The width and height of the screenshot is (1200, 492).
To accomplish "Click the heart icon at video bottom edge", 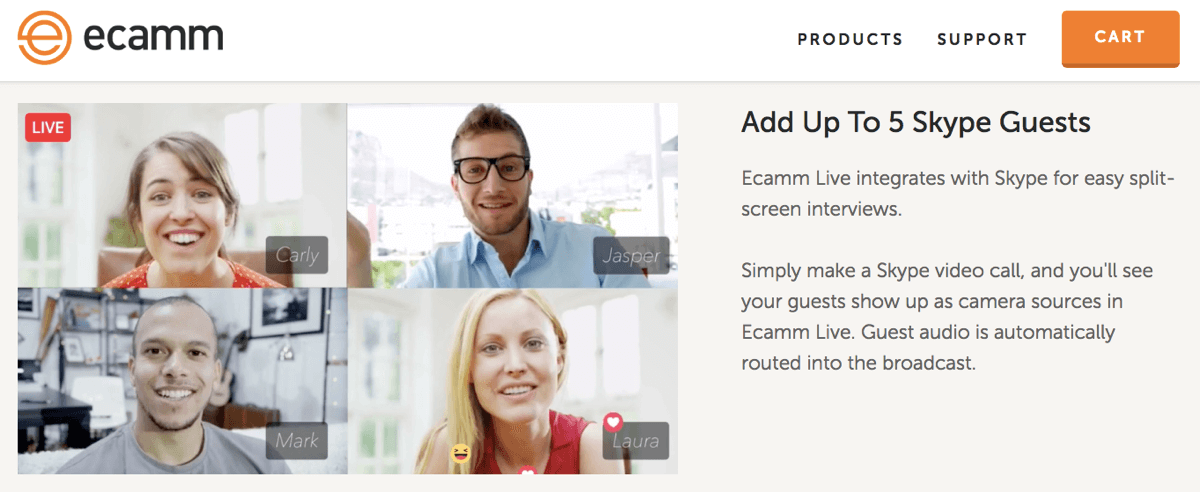I will click(528, 470).
